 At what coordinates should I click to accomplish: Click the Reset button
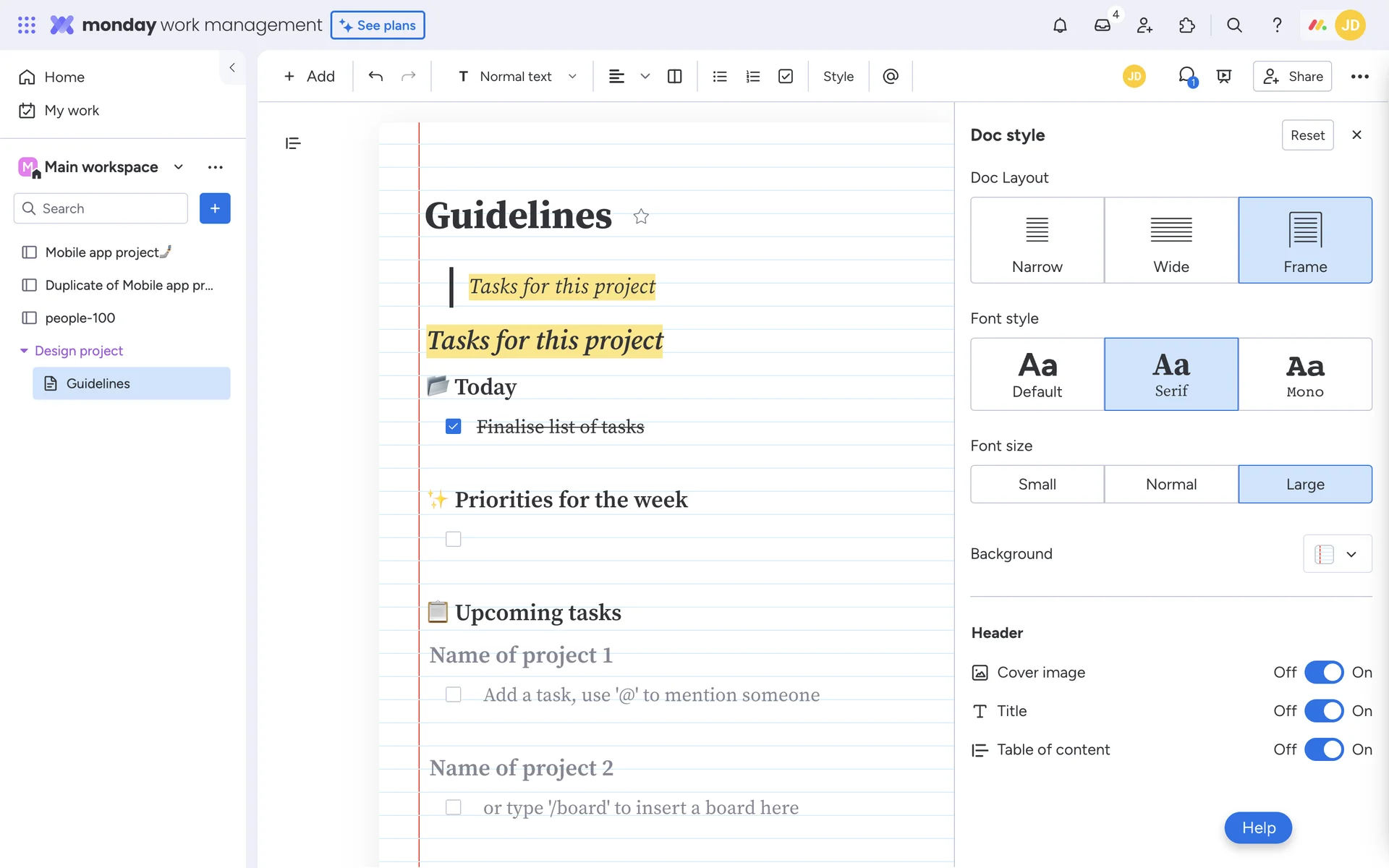point(1307,135)
